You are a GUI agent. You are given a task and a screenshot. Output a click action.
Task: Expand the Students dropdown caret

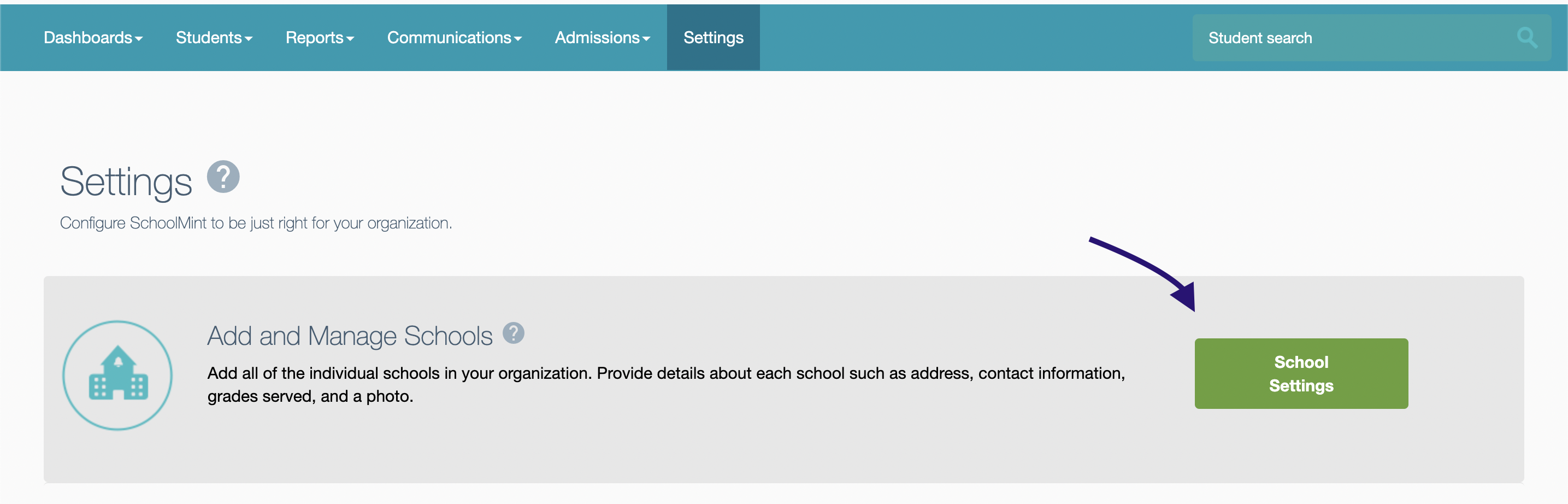pos(249,39)
